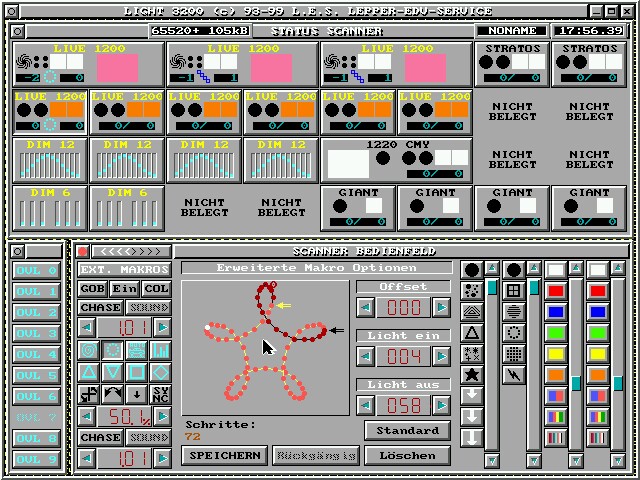Toggle SOUND below the COL button

tap(149, 308)
